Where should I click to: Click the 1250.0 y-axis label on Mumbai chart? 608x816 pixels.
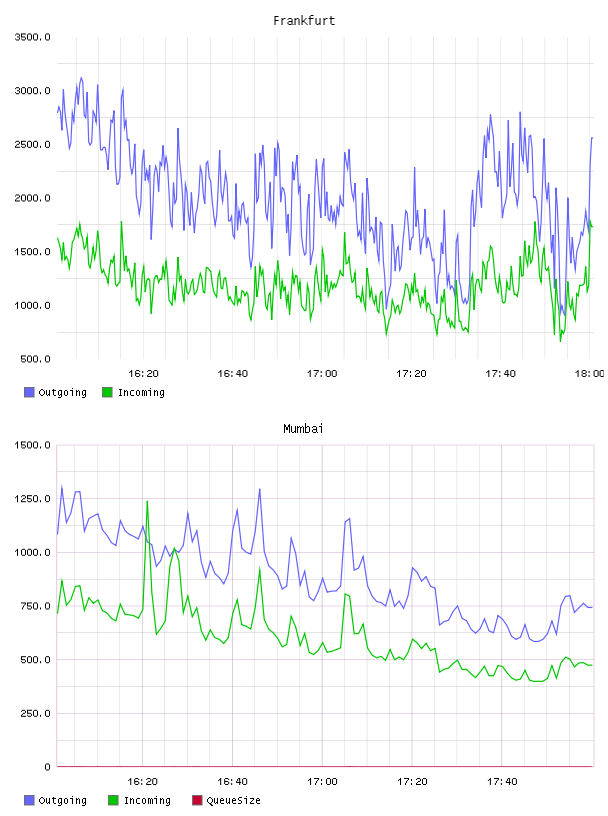(32, 499)
